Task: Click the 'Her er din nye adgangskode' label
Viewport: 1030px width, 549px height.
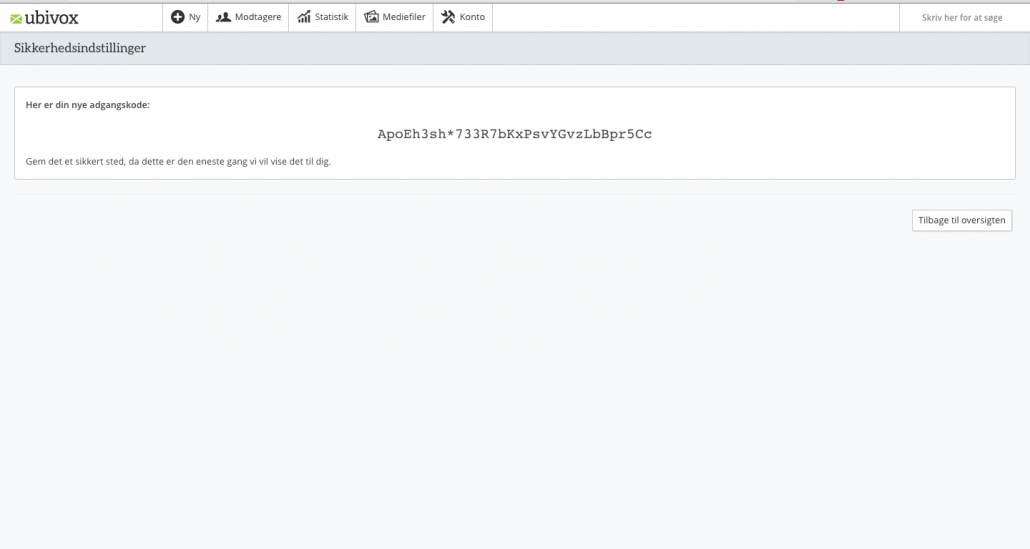Action: click(87, 105)
